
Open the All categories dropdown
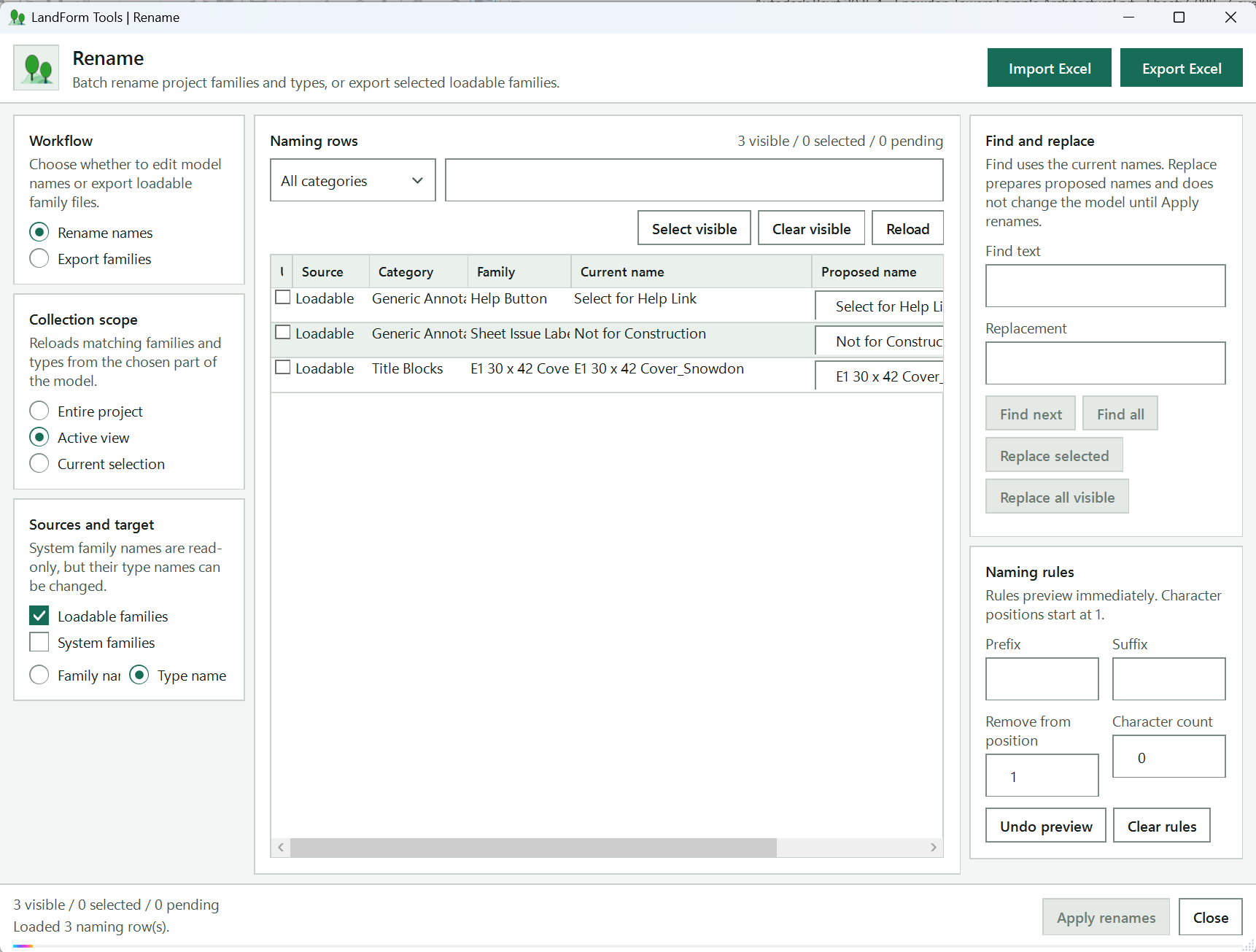click(353, 180)
